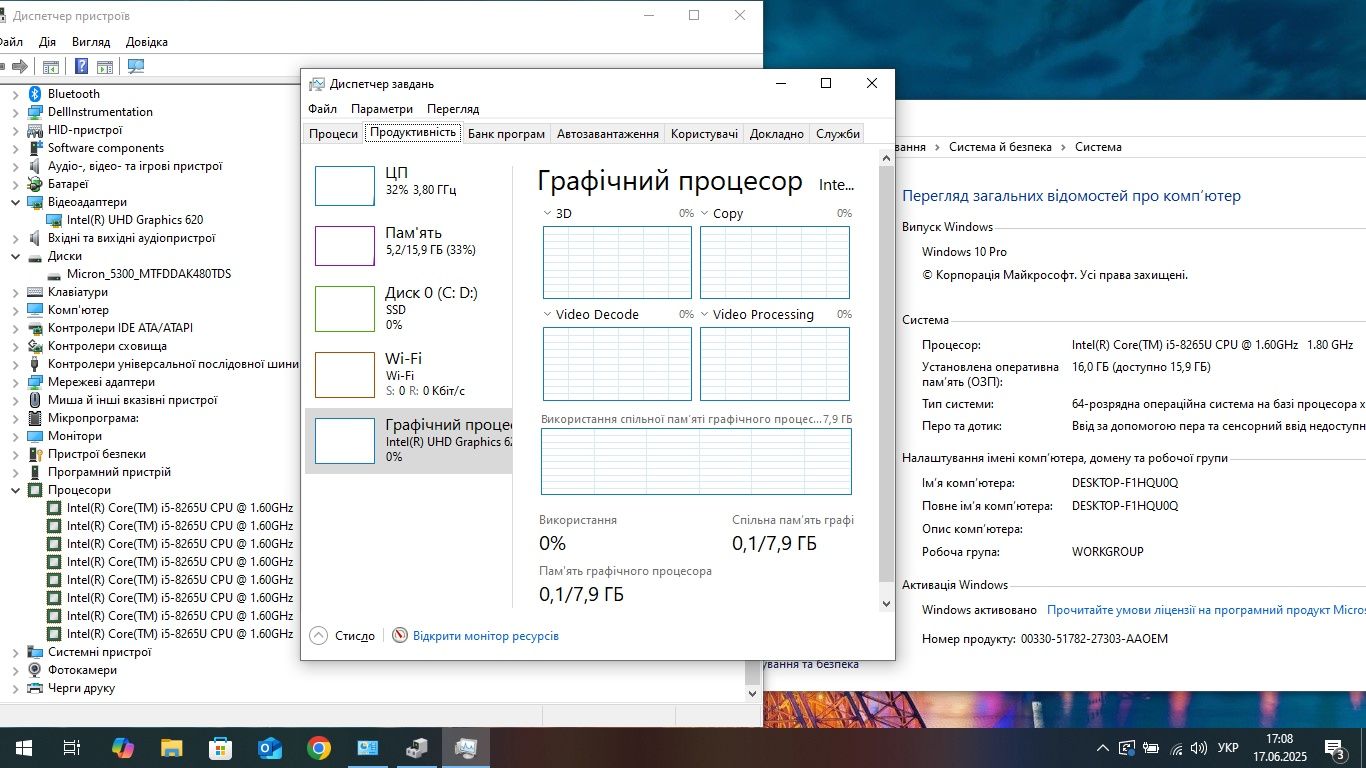This screenshot has height=768, width=1366.
Task: Switch to the Автозавантаження tab
Action: (x=607, y=133)
